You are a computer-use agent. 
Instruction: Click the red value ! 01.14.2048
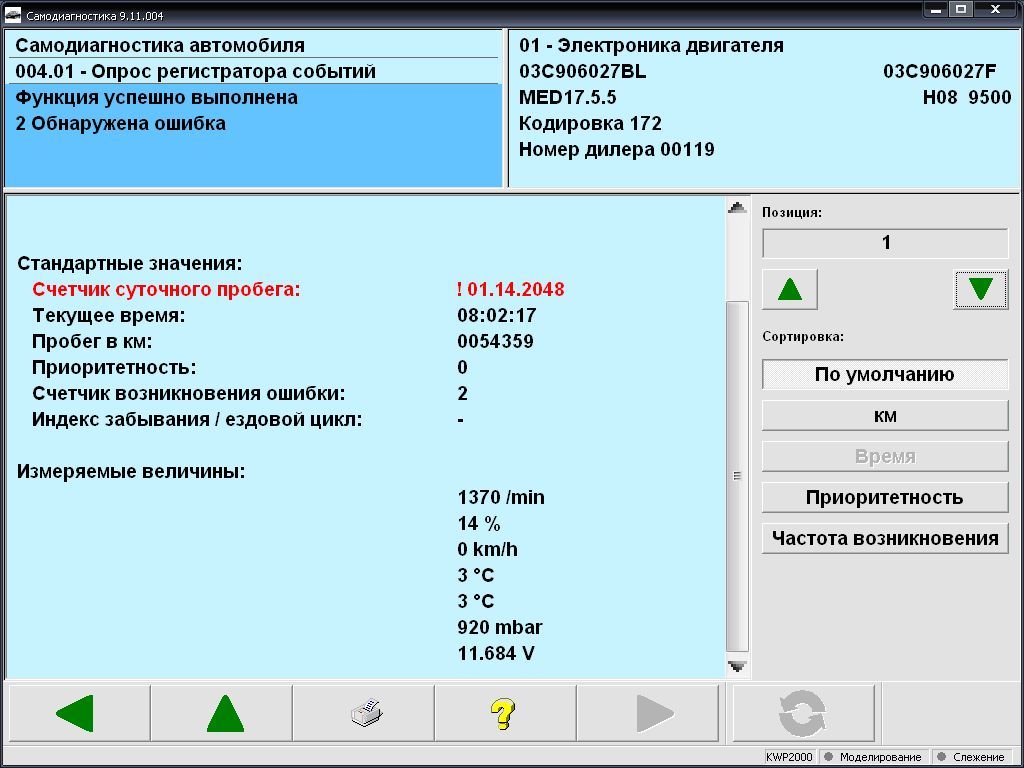(x=511, y=289)
